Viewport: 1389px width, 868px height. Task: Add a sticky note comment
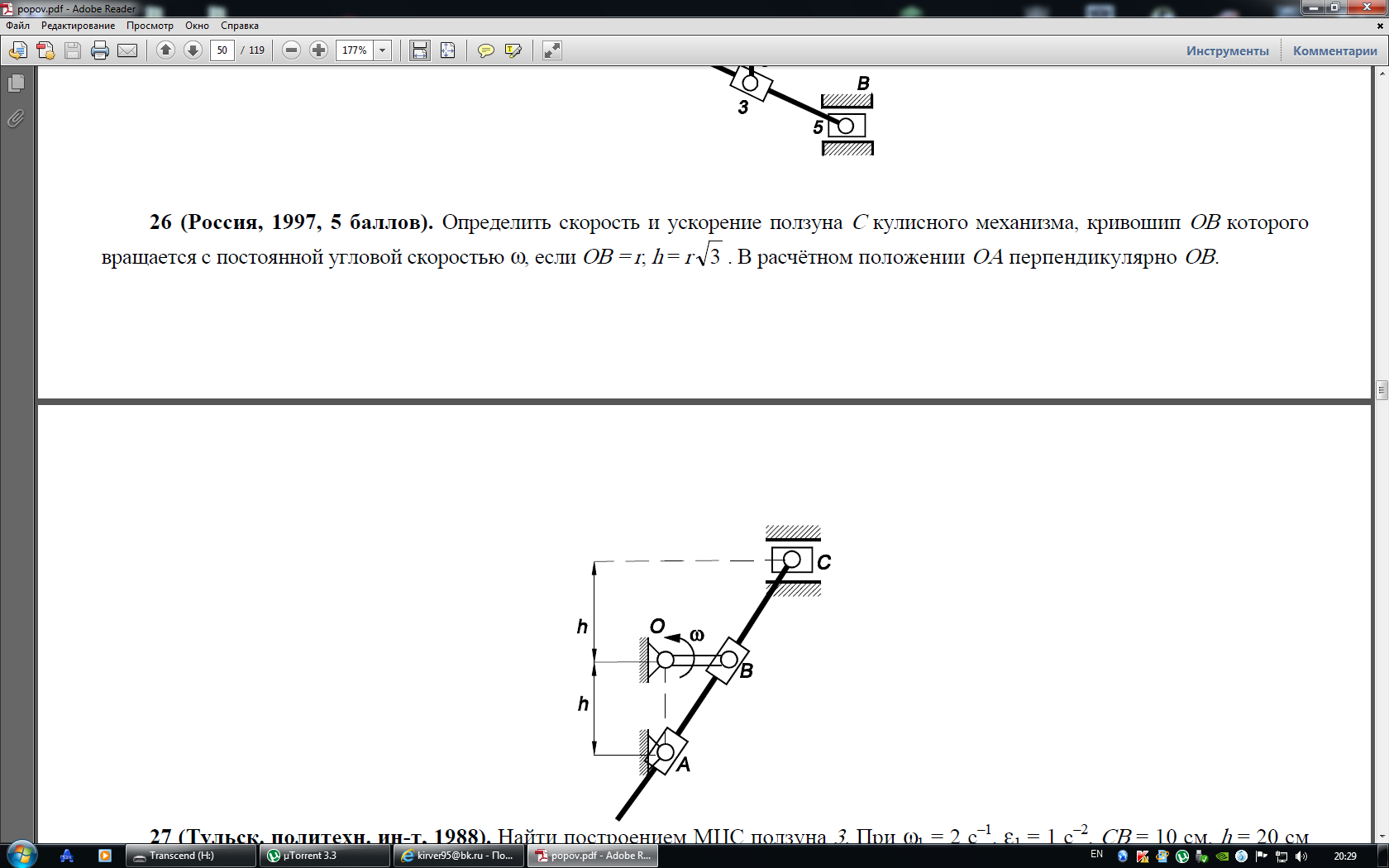[x=486, y=50]
